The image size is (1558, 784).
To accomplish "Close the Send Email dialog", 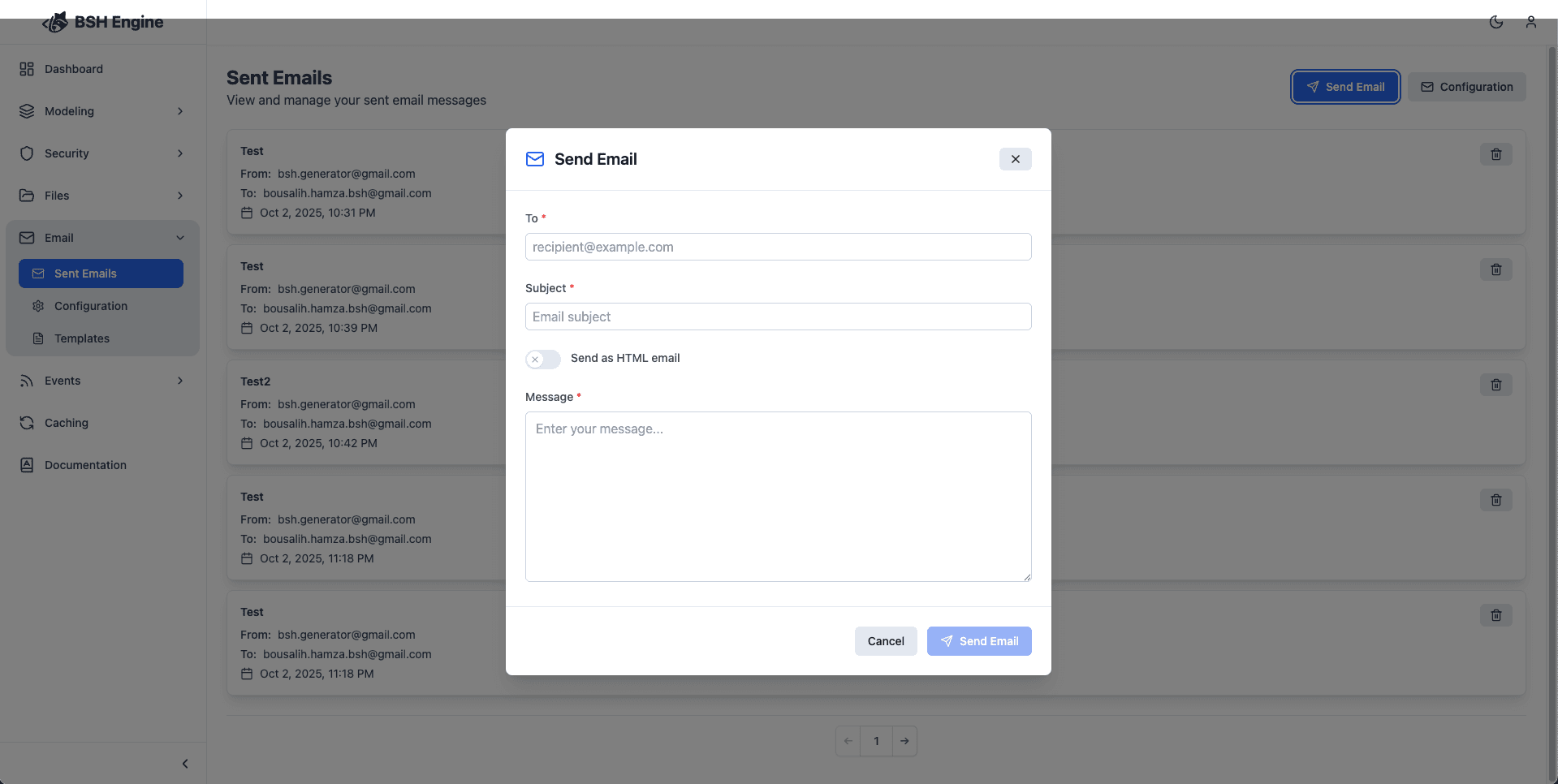I will 1015,159.
